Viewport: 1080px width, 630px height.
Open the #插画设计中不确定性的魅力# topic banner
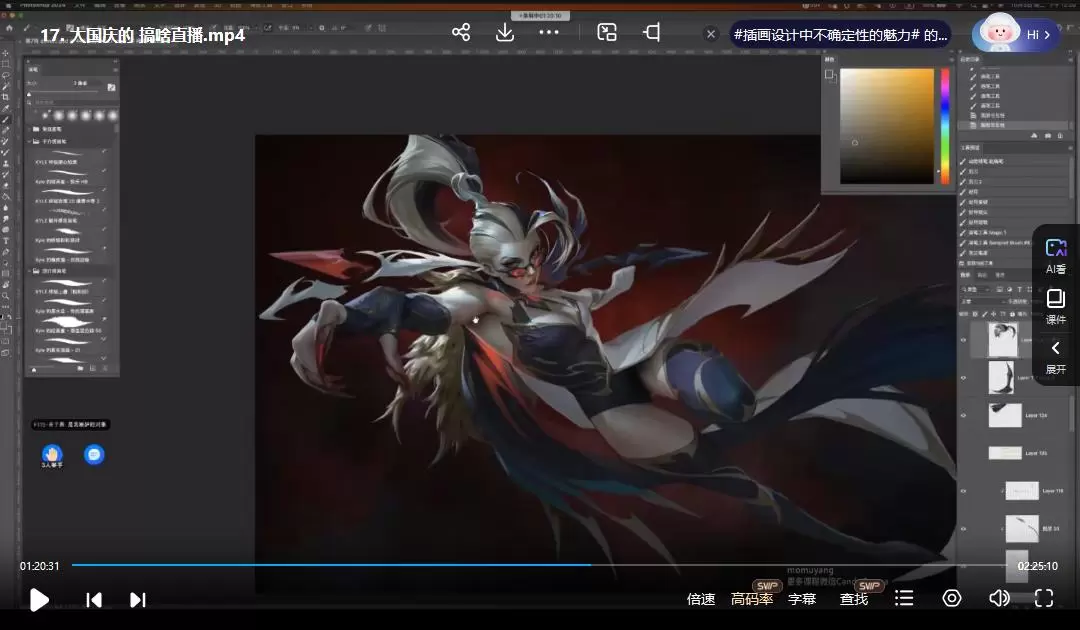point(840,34)
